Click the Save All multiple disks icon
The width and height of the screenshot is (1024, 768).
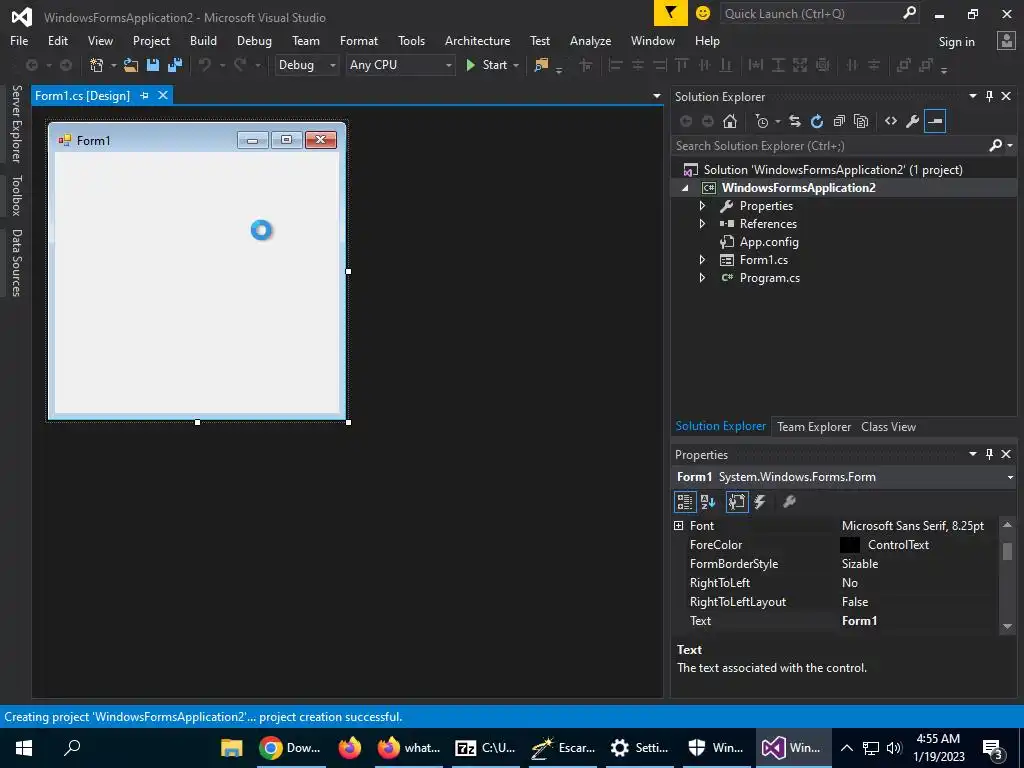(x=175, y=65)
